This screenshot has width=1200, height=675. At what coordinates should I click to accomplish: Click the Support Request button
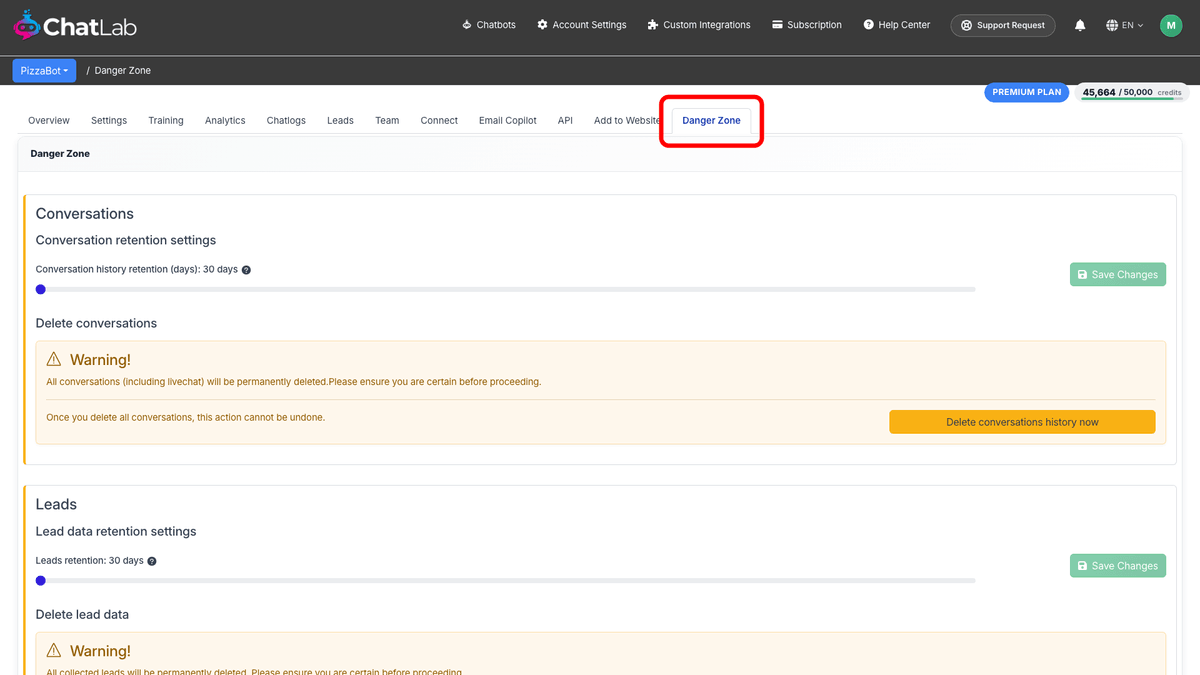1003,25
